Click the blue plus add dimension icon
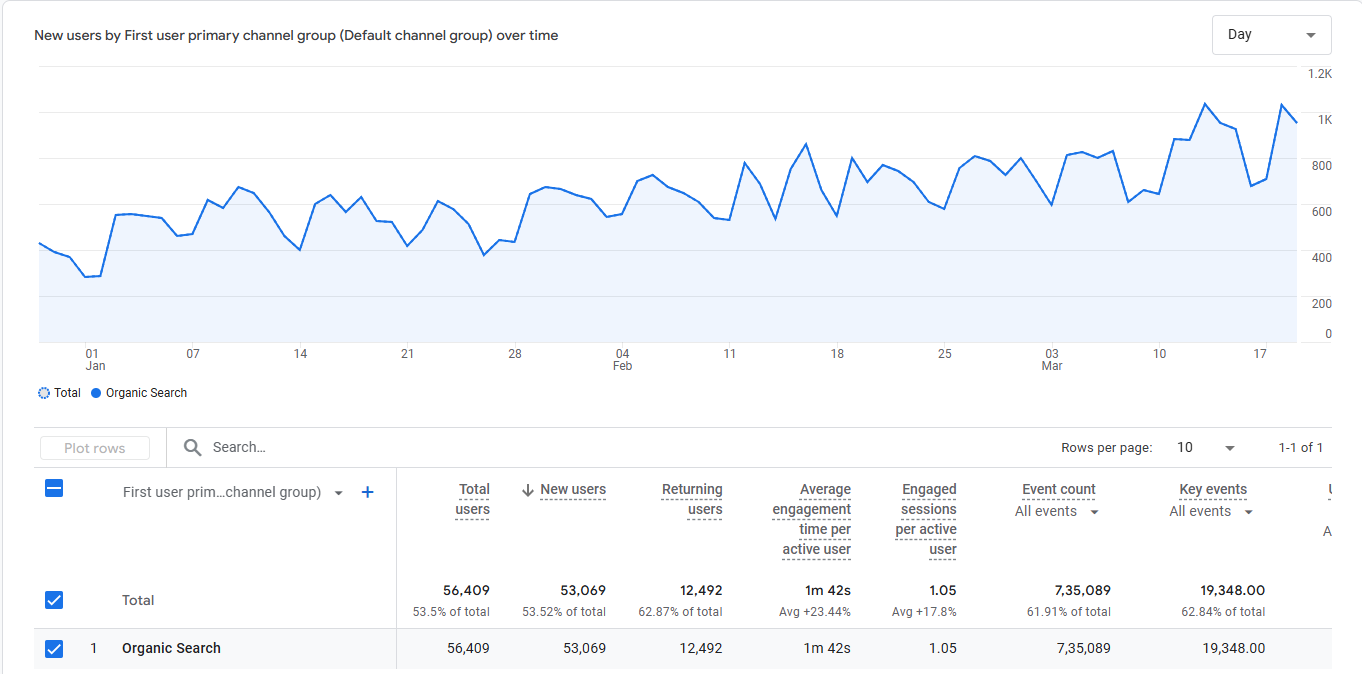 367,492
